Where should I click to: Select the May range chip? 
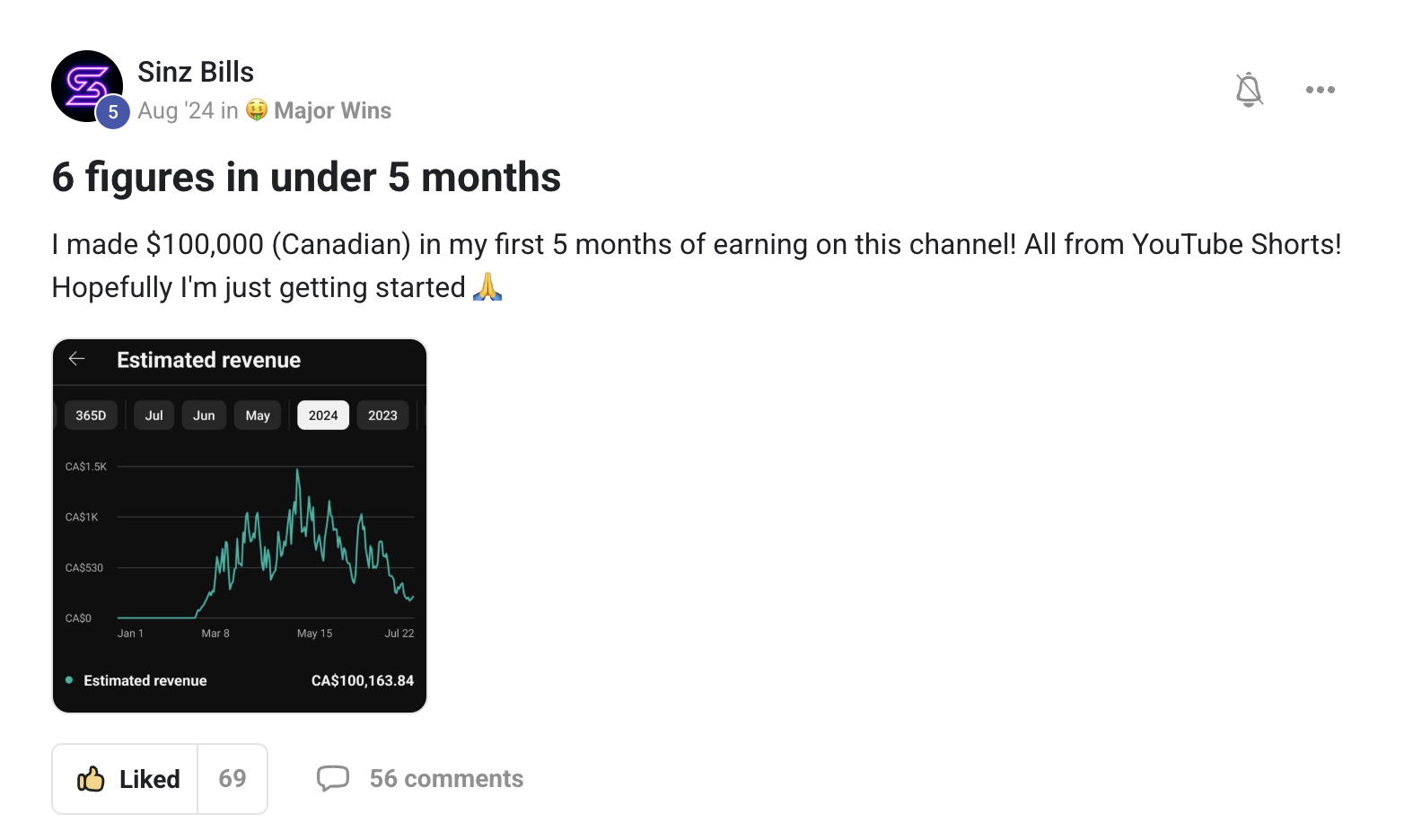coord(258,416)
